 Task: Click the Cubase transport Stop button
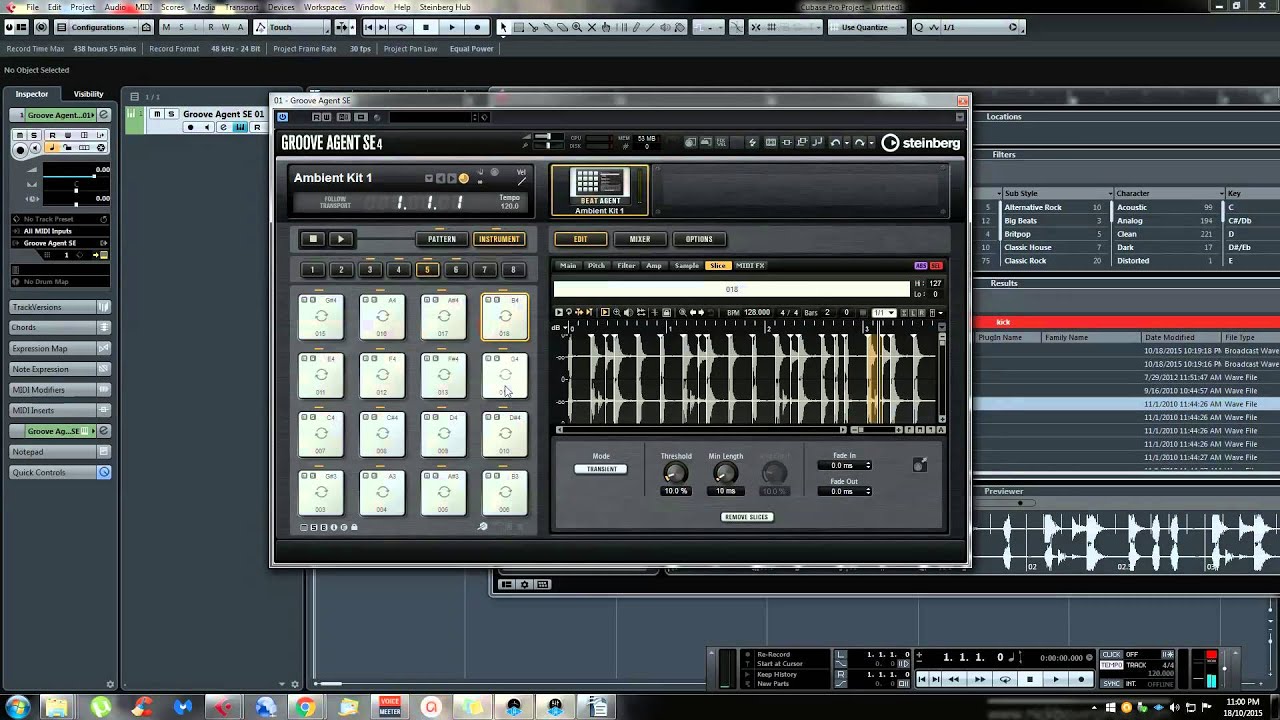point(1030,679)
